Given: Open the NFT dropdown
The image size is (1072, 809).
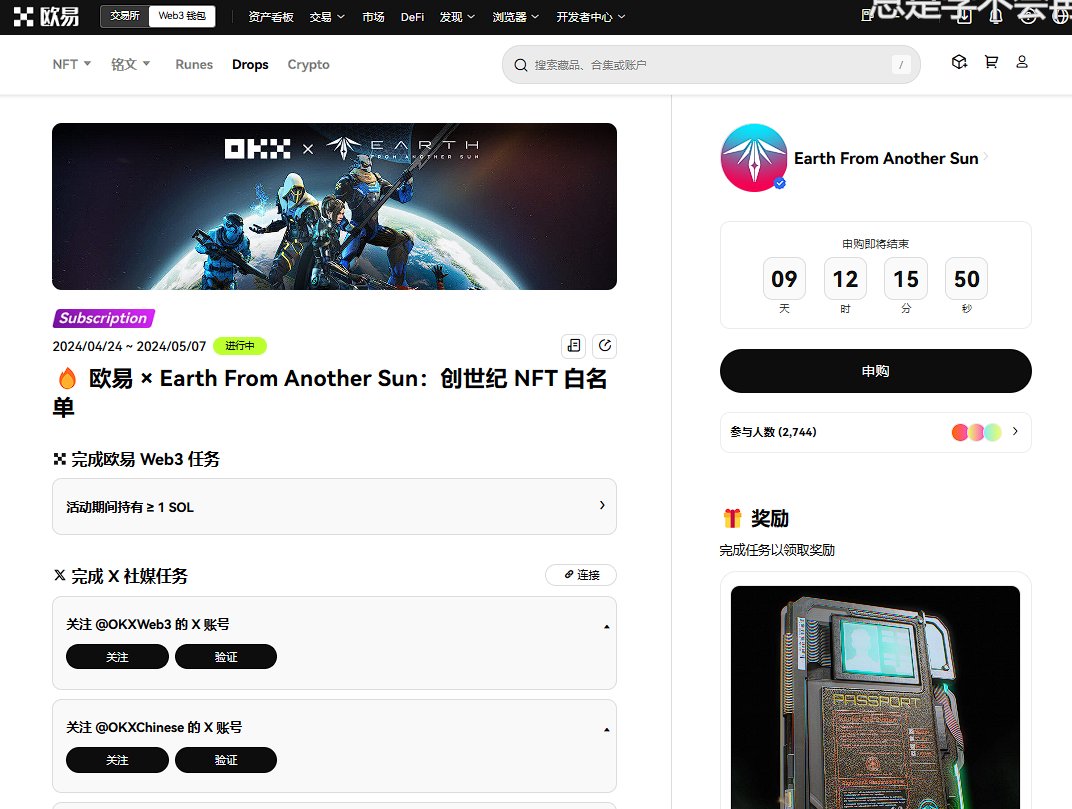Looking at the screenshot, I should pyautogui.click(x=72, y=64).
